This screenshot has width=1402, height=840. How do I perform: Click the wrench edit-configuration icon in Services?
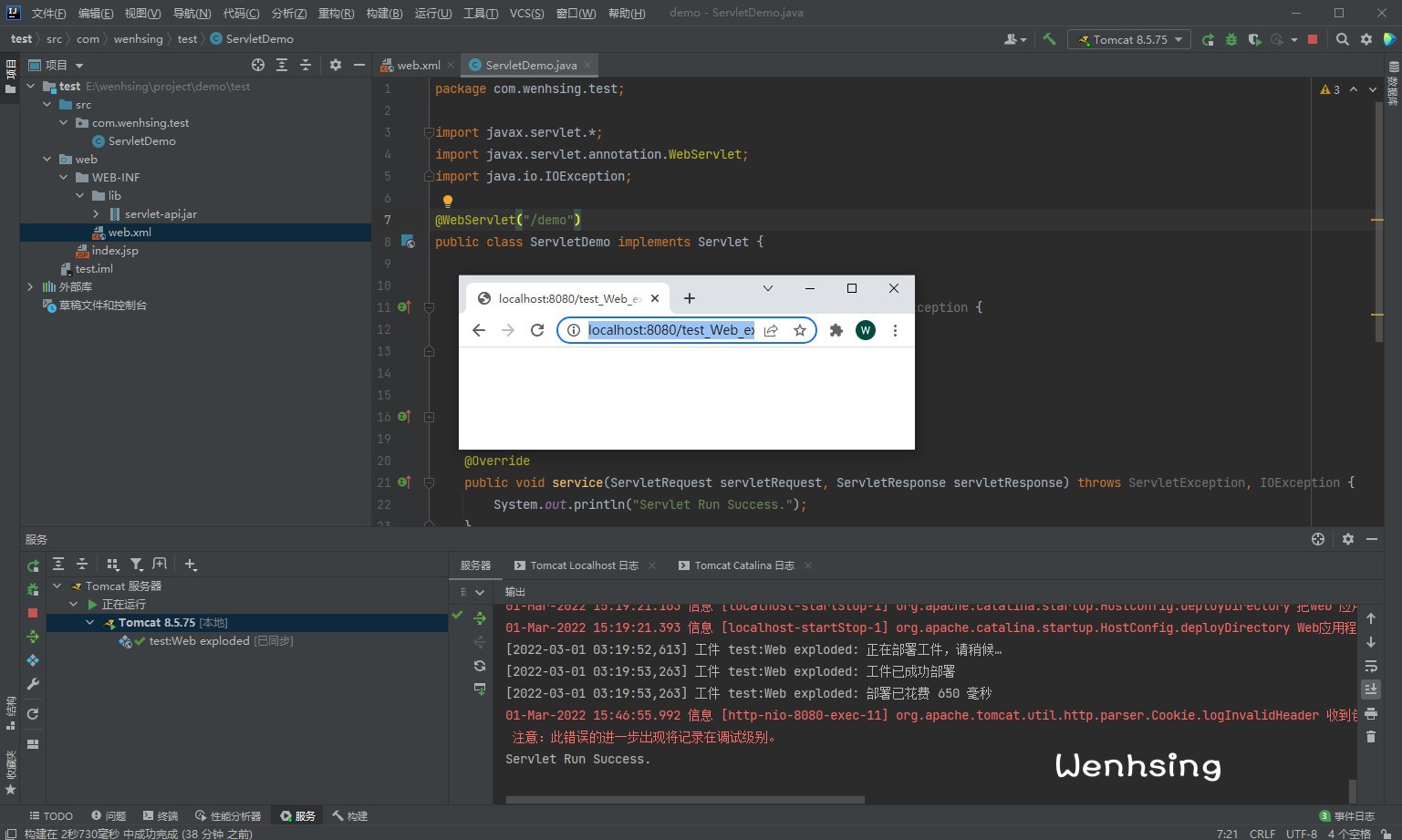(33, 684)
